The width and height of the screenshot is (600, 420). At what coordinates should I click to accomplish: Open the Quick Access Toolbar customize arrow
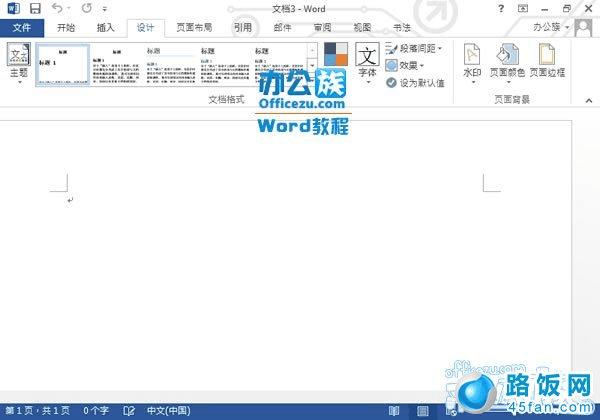[x=104, y=8]
